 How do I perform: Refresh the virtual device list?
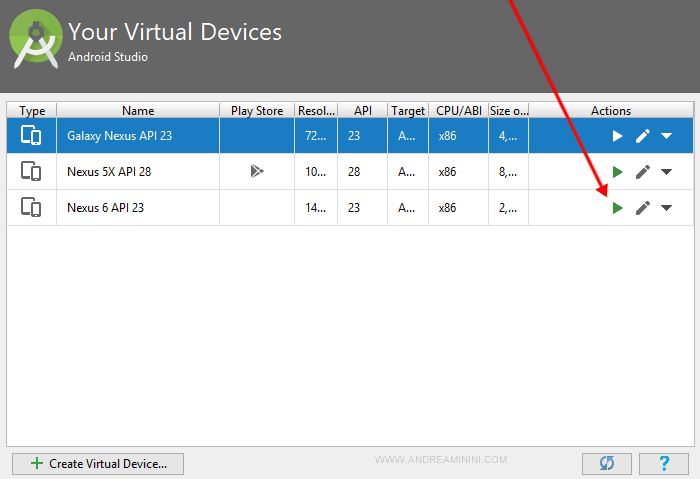[x=607, y=464]
